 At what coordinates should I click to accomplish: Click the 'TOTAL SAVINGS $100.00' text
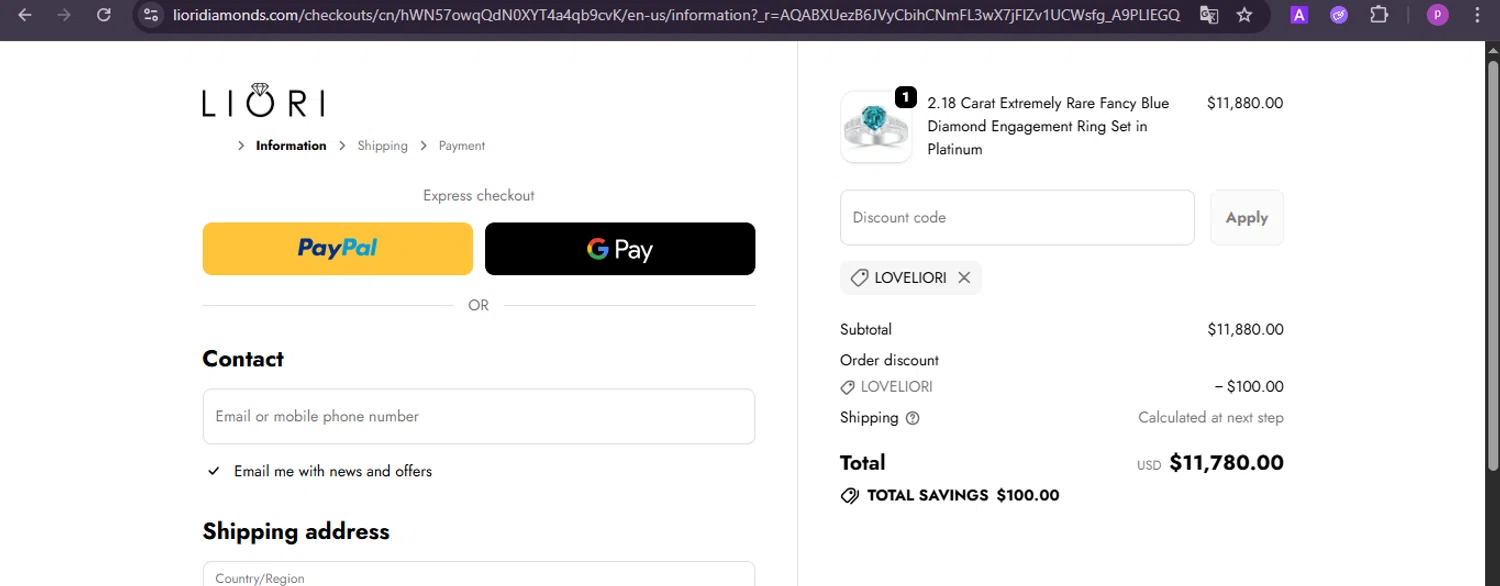[963, 495]
